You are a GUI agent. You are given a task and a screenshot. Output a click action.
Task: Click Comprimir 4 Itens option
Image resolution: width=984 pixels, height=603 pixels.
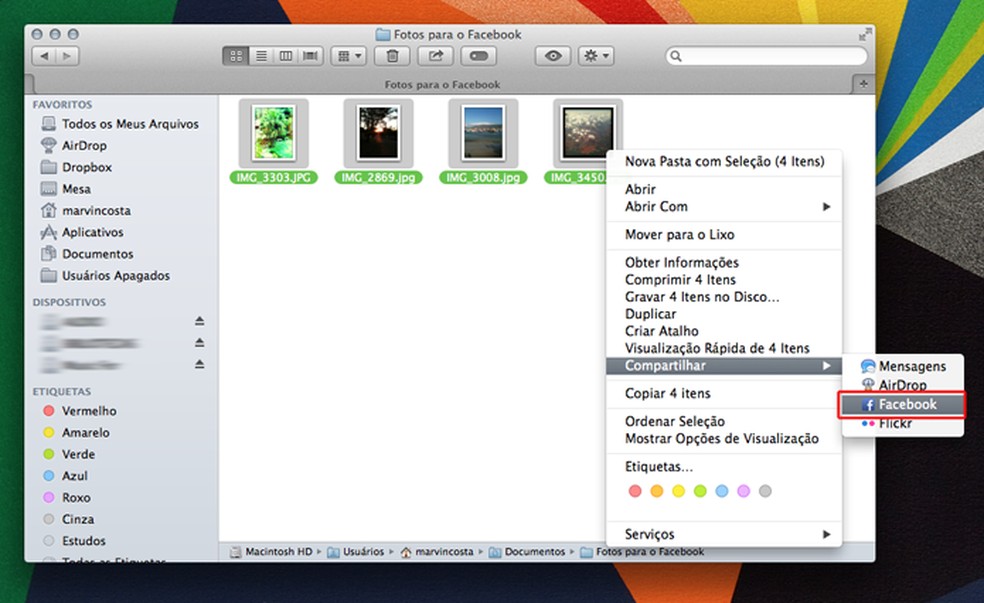click(x=679, y=280)
